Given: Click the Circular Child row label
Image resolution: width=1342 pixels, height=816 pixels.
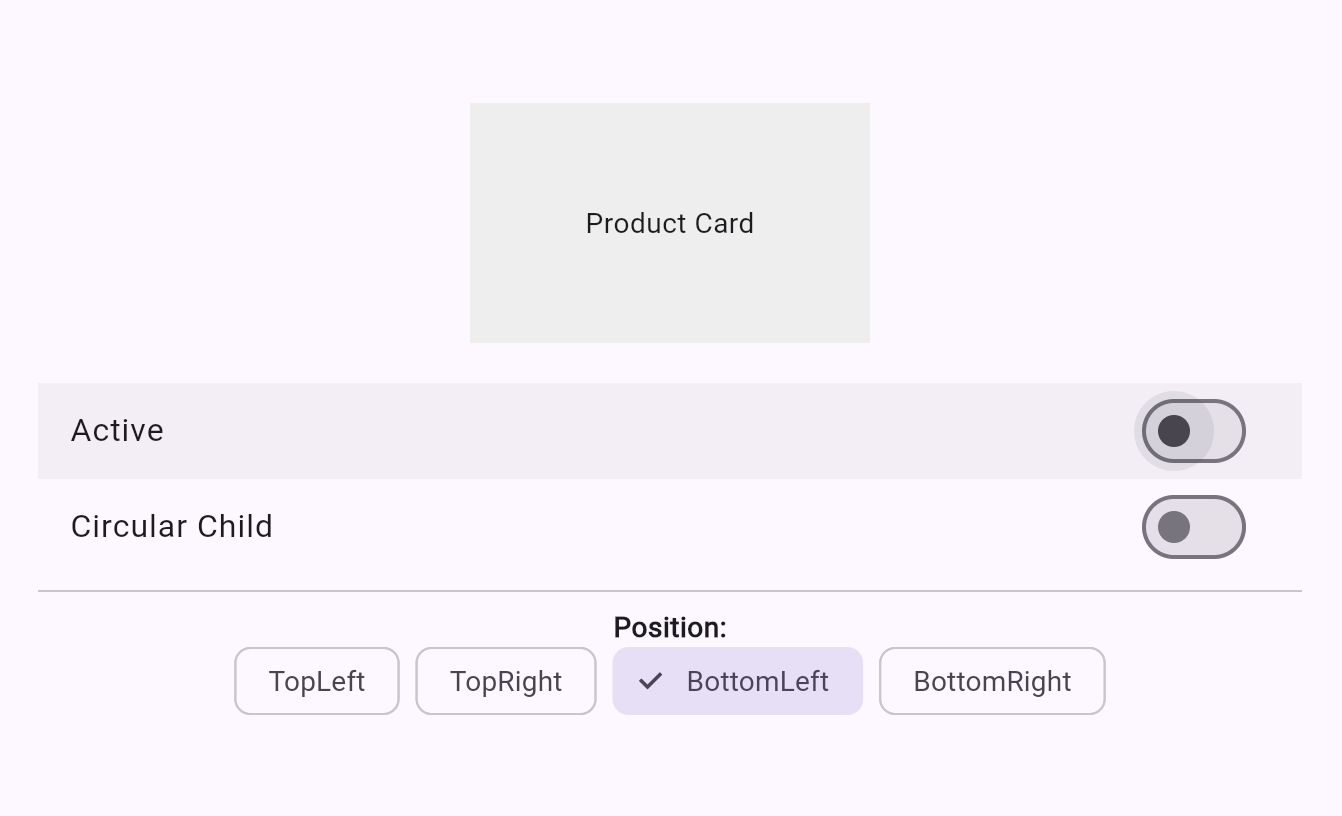Looking at the screenshot, I should point(171,526).
